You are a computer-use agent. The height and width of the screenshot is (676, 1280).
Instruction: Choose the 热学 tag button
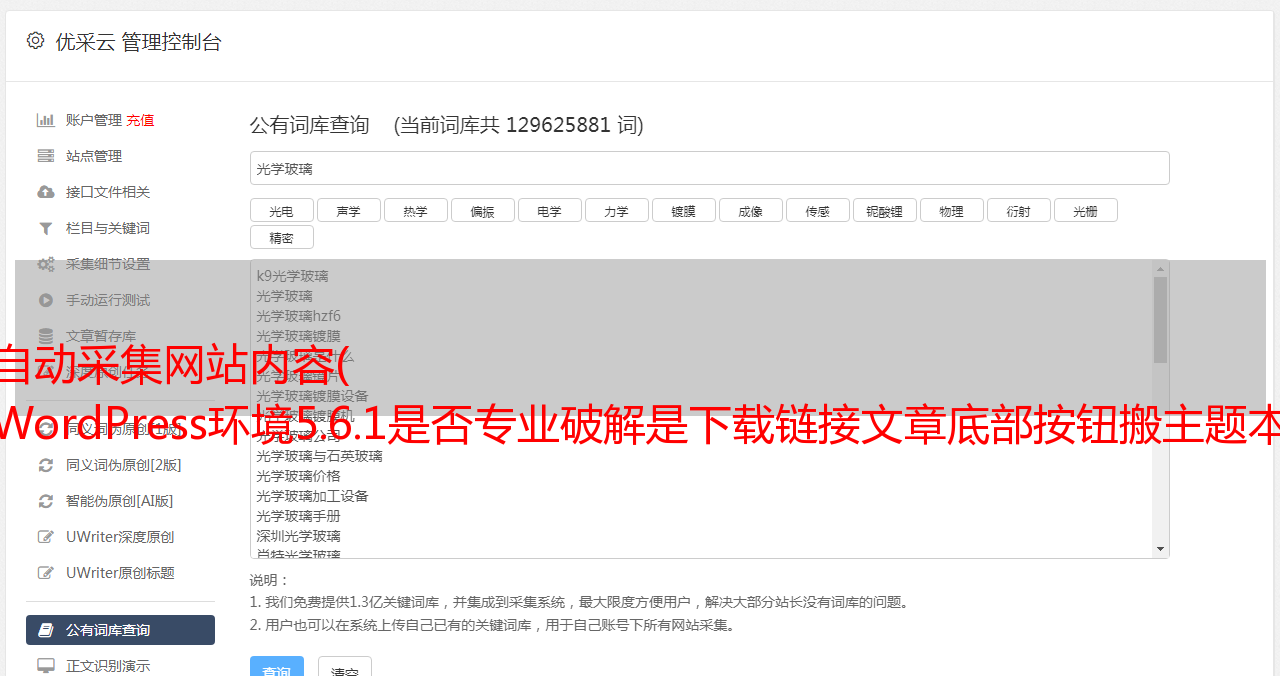coord(415,210)
